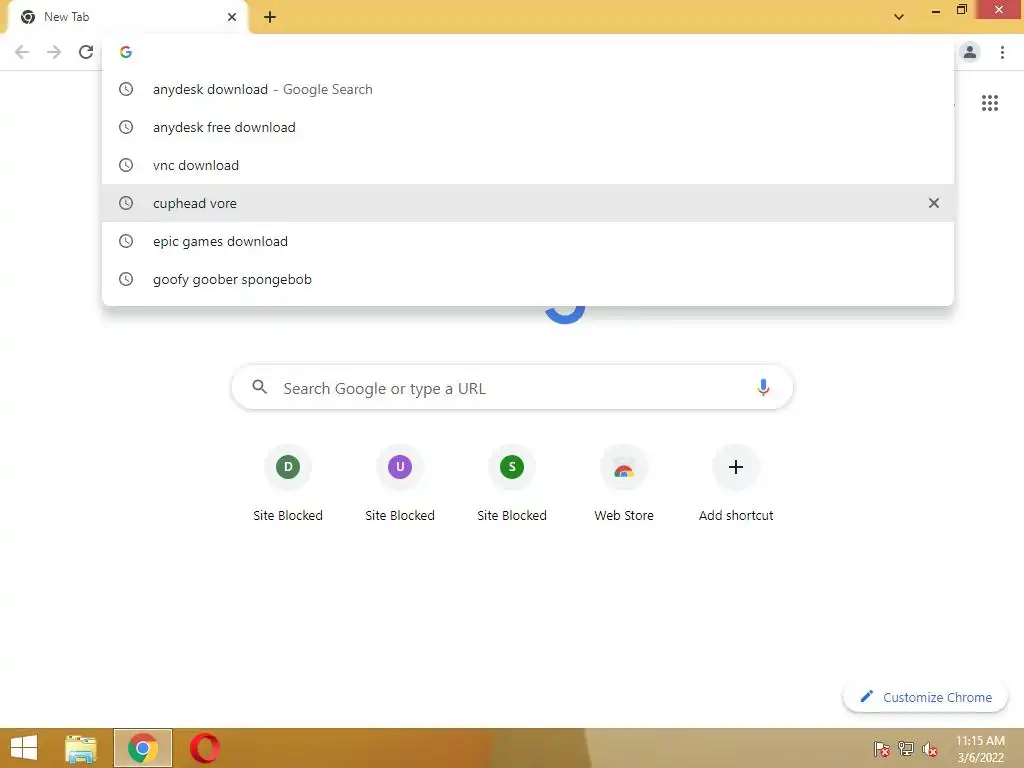Select 'goofy goober spongebob' suggestion
This screenshot has height=768, width=1024.
528,279
